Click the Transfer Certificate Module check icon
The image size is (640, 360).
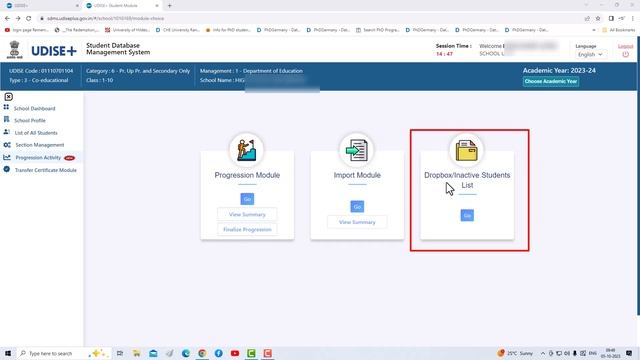click(7, 169)
